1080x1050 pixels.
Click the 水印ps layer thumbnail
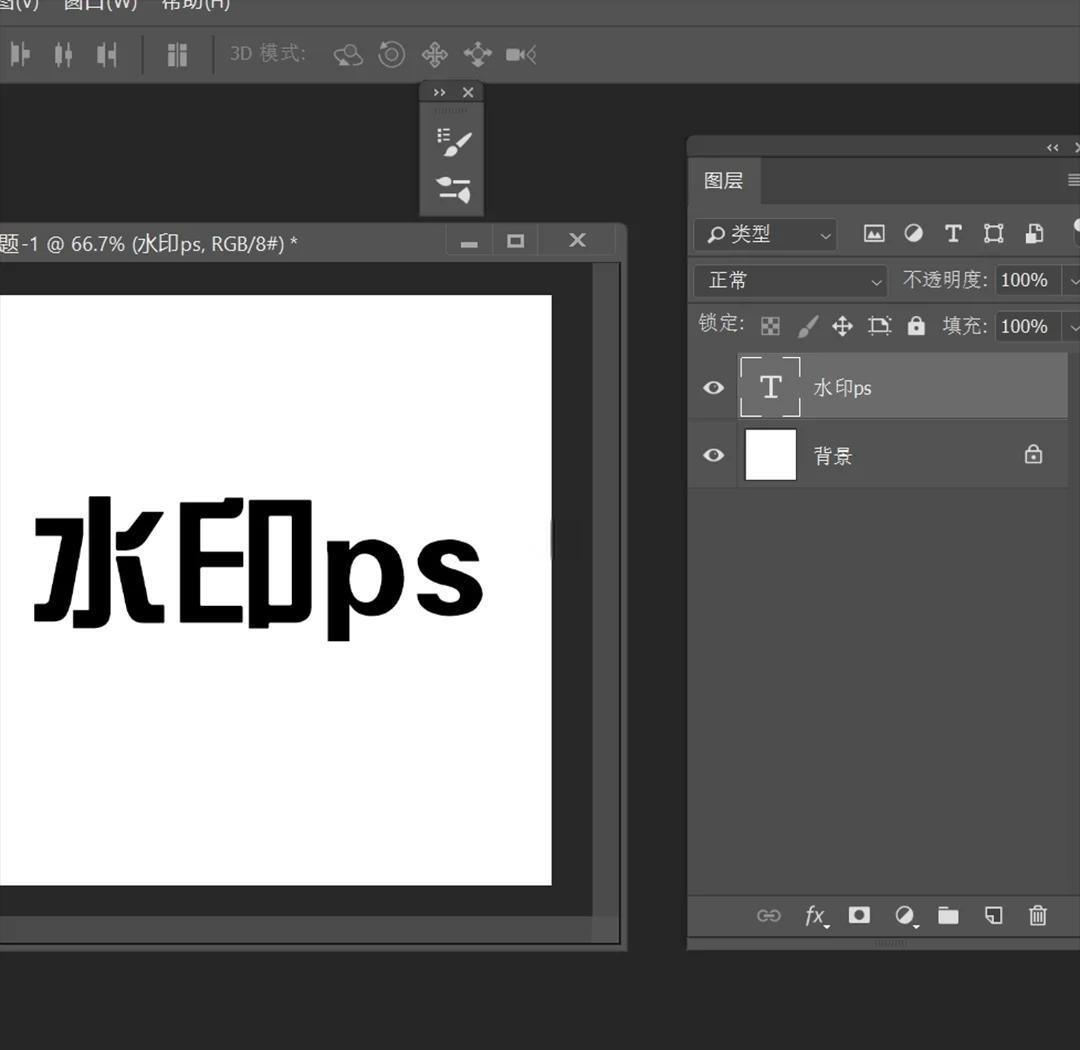(770, 387)
